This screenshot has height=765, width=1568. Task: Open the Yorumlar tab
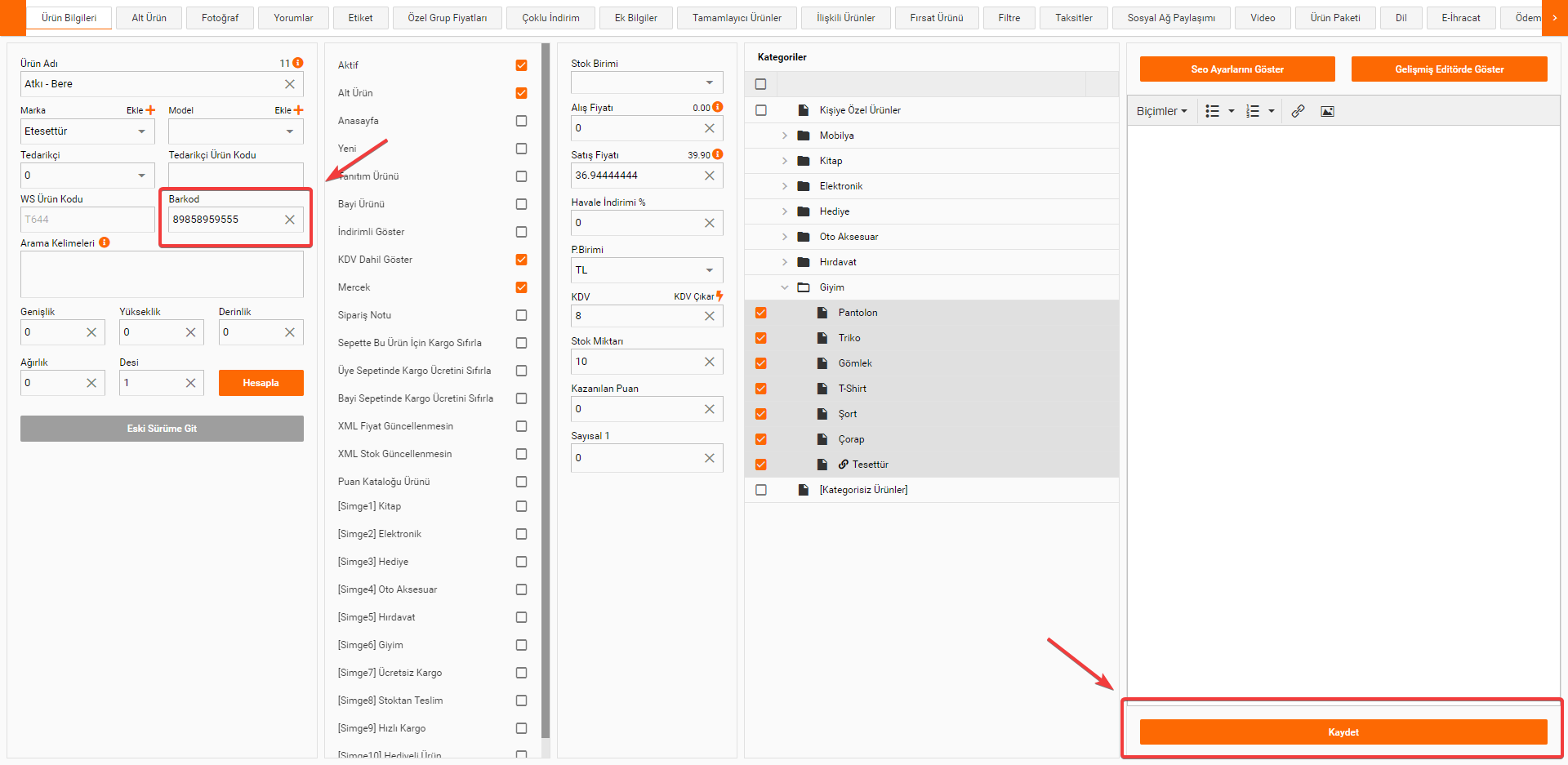[293, 18]
